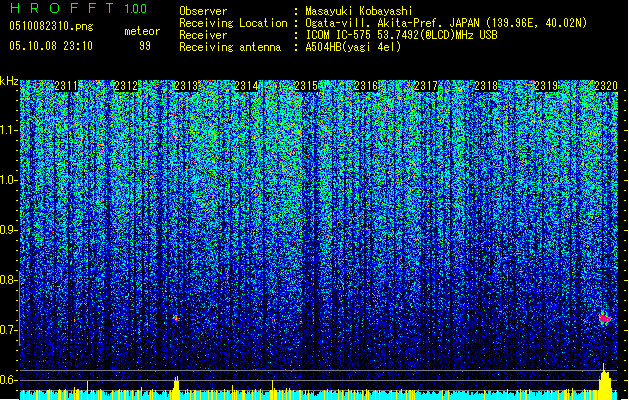
Task: Click the 2314 time marker
Action: (246, 86)
